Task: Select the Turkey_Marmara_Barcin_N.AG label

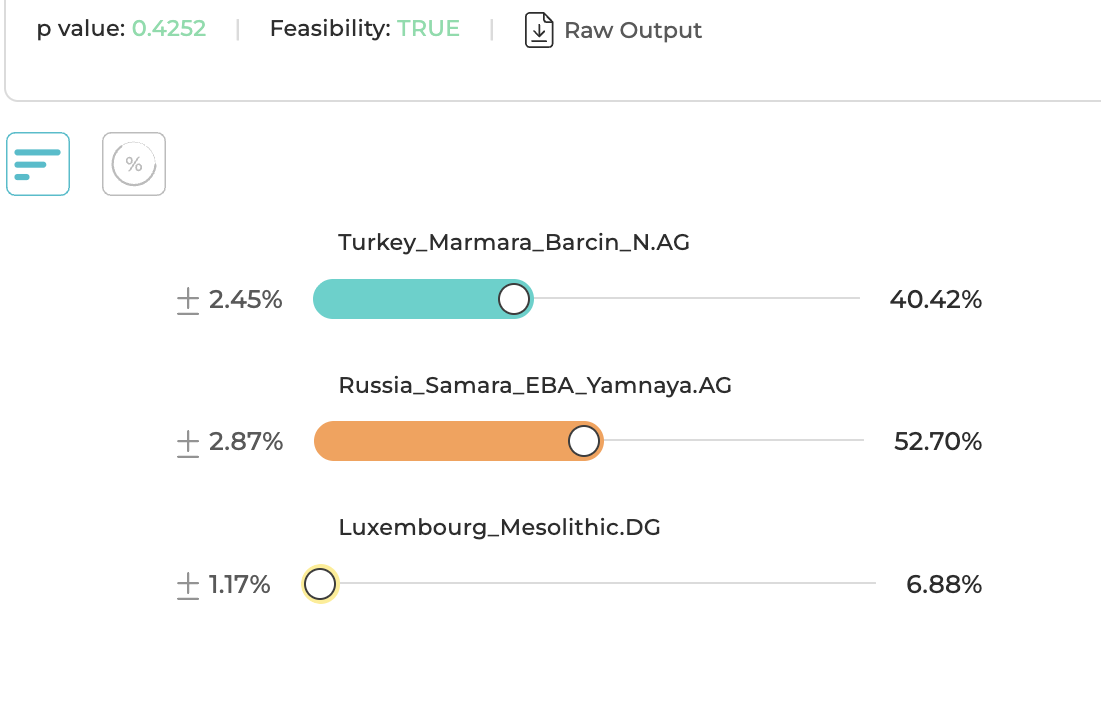Action: tap(514, 242)
